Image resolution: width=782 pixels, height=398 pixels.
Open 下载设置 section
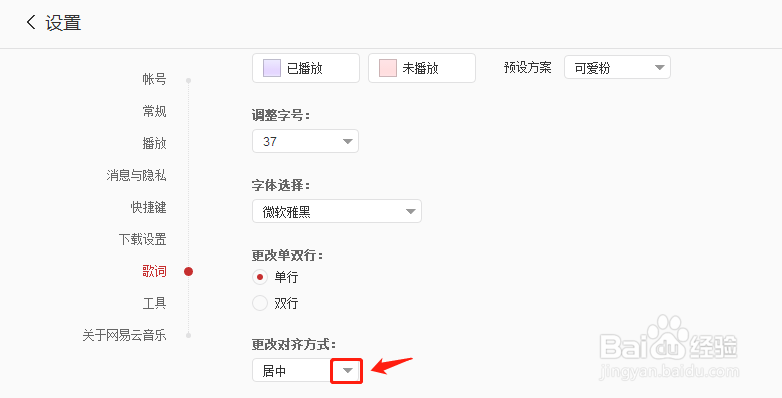[x=142, y=239]
